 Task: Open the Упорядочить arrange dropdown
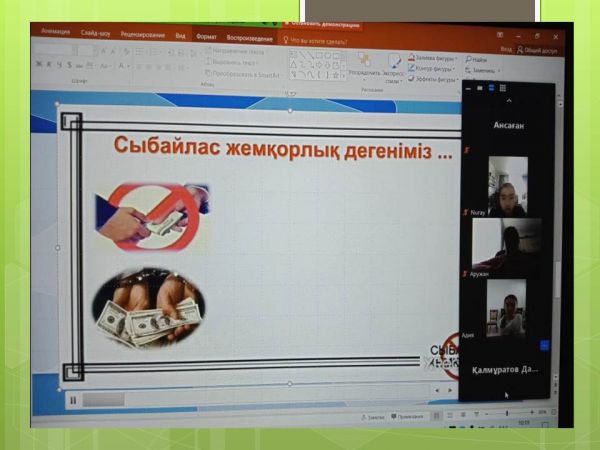[x=362, y=72]
